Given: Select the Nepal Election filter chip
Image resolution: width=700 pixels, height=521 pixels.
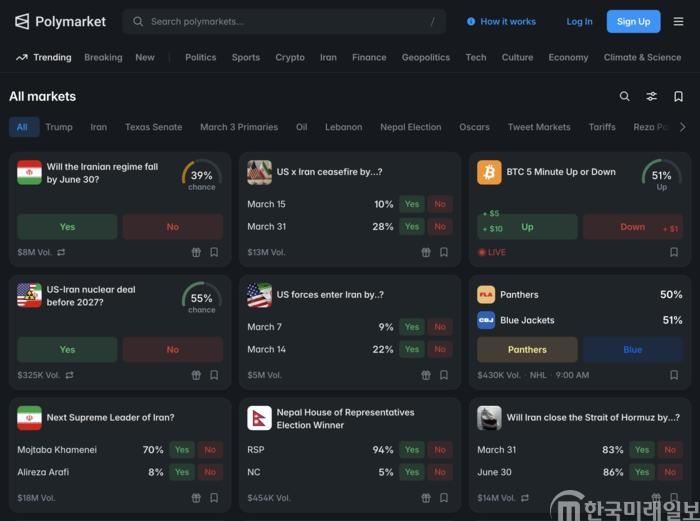Looking at the screenshot, I should (411, 127).
